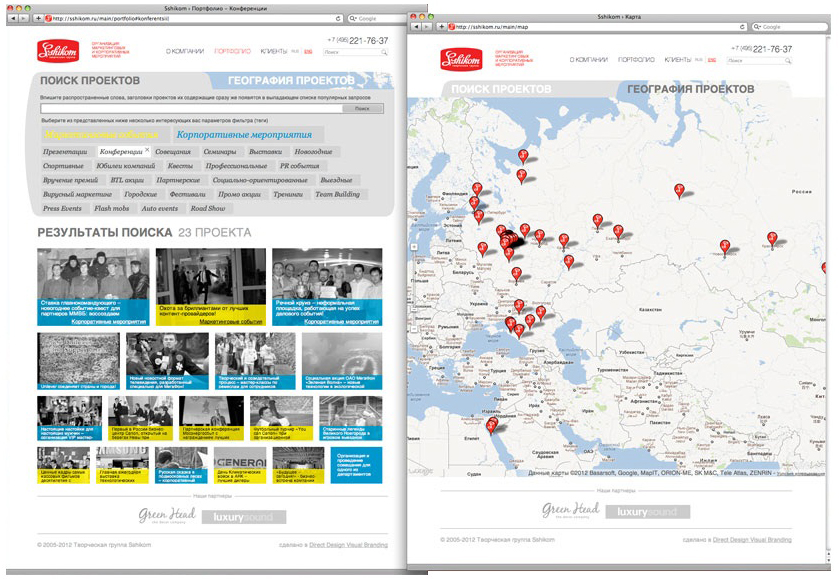
Task: Click the northernmost map pin
Action: (523, 156)
